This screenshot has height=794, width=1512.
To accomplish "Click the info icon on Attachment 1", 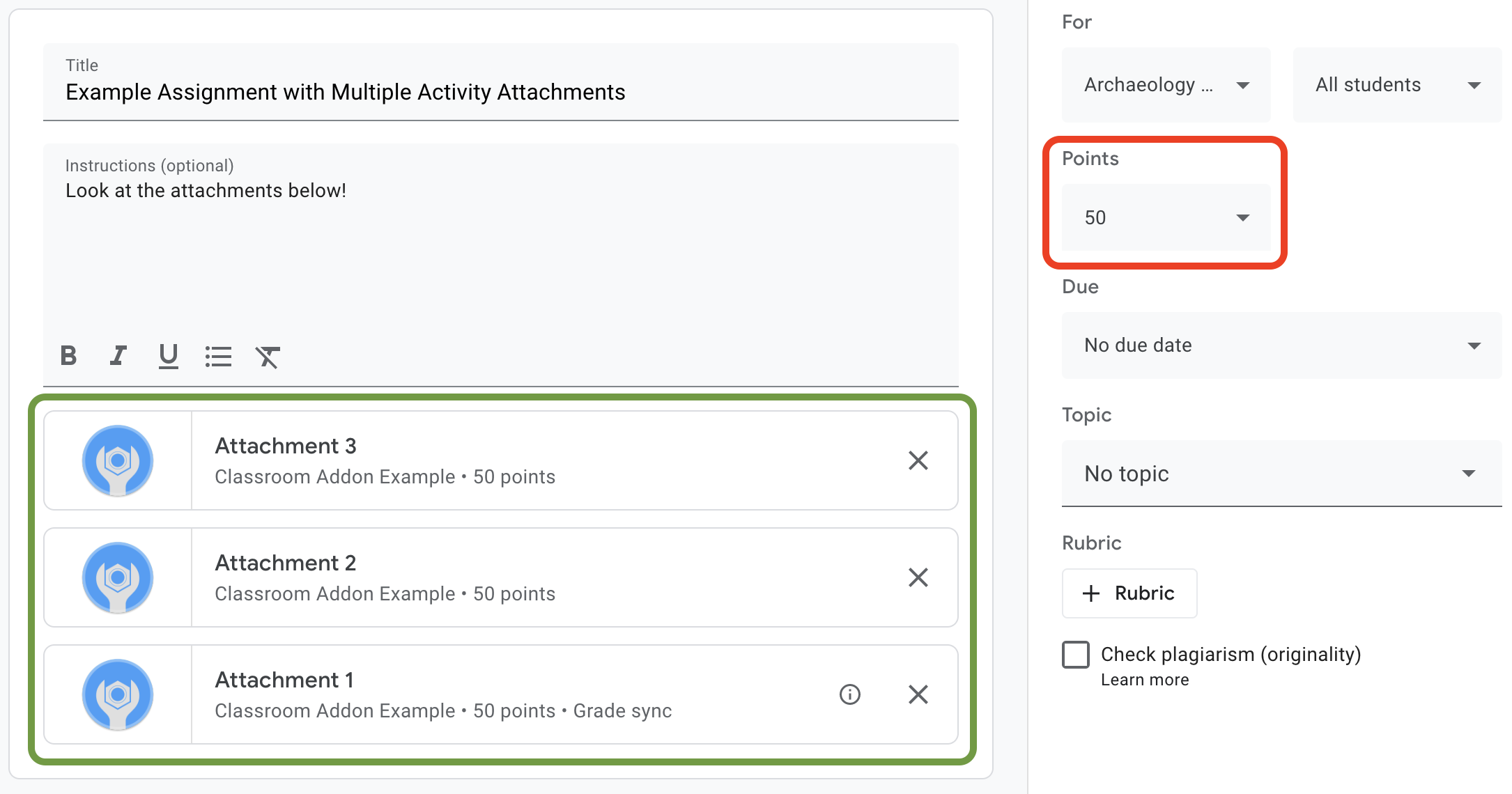I will coord(850,695).
